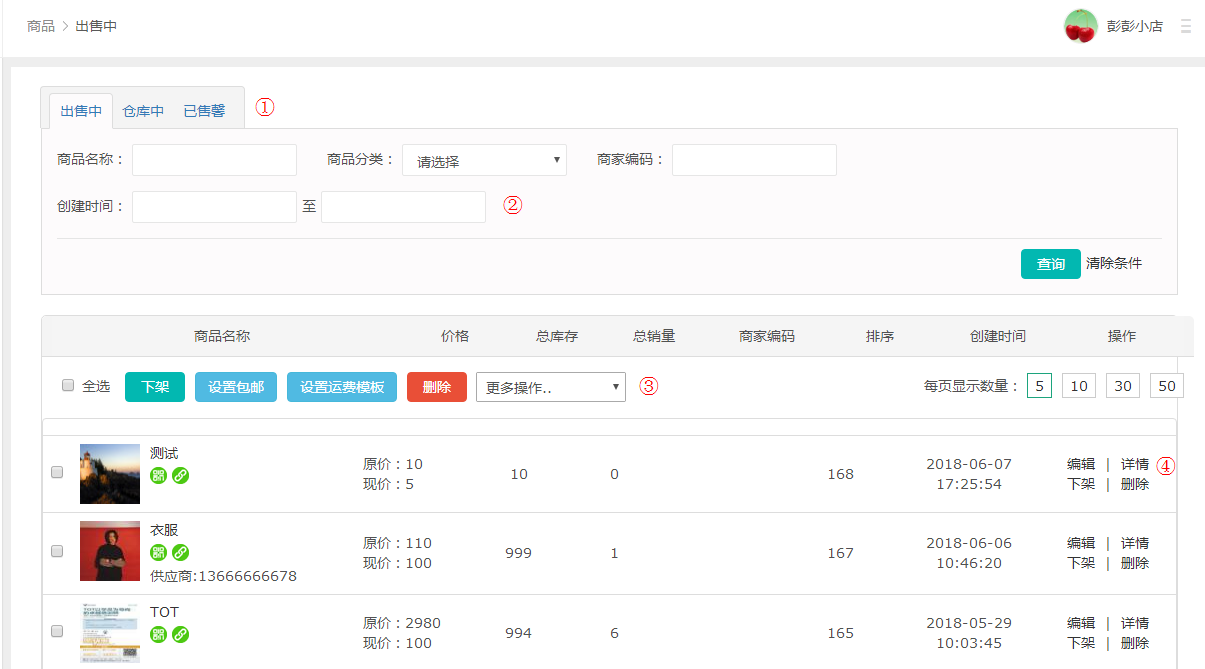Click the QR code icon under 衣服
This screenshot has height=669, width=1205.
158,553
